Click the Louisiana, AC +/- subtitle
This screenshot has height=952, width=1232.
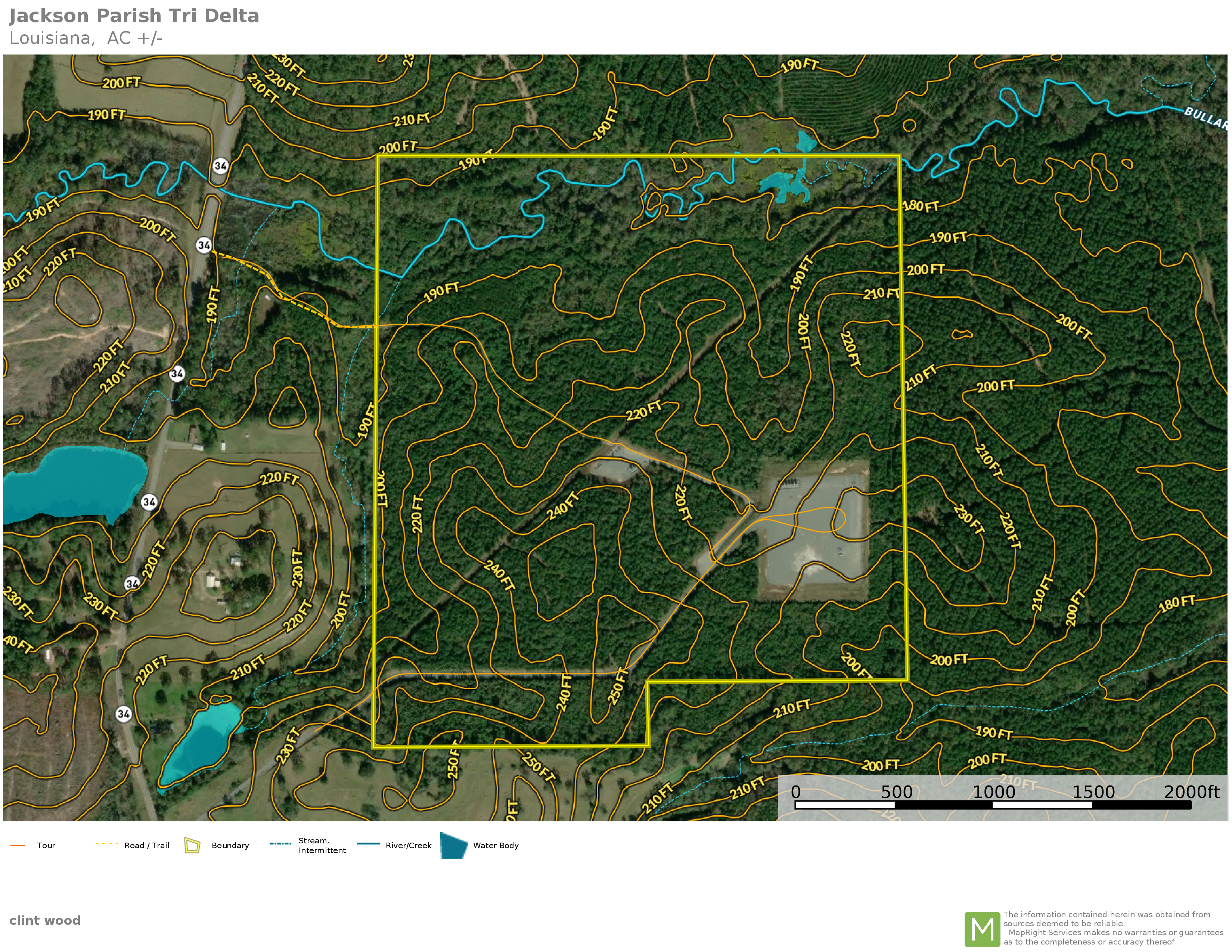[x=86, y=38]
